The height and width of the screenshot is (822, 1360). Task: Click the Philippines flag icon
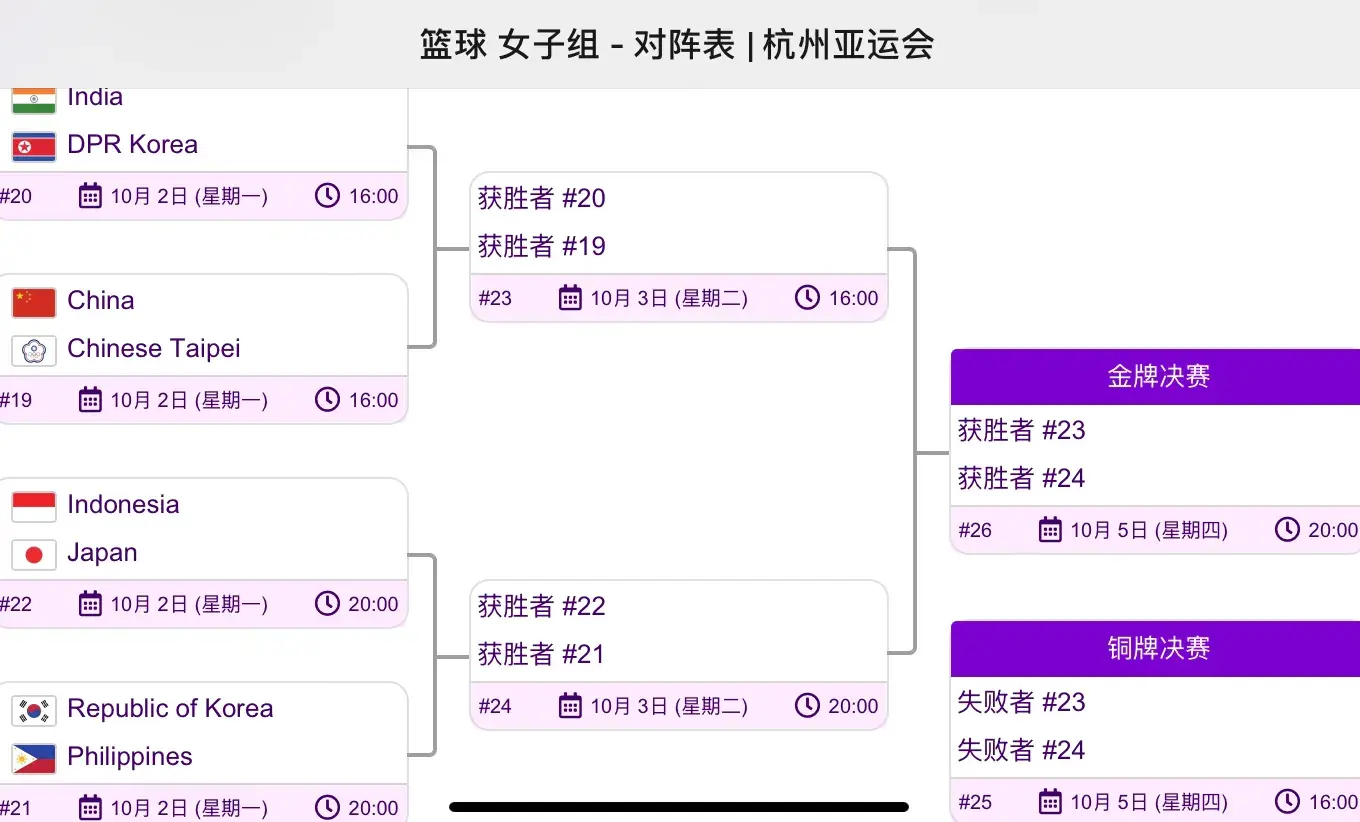click(x=34, y=758)
